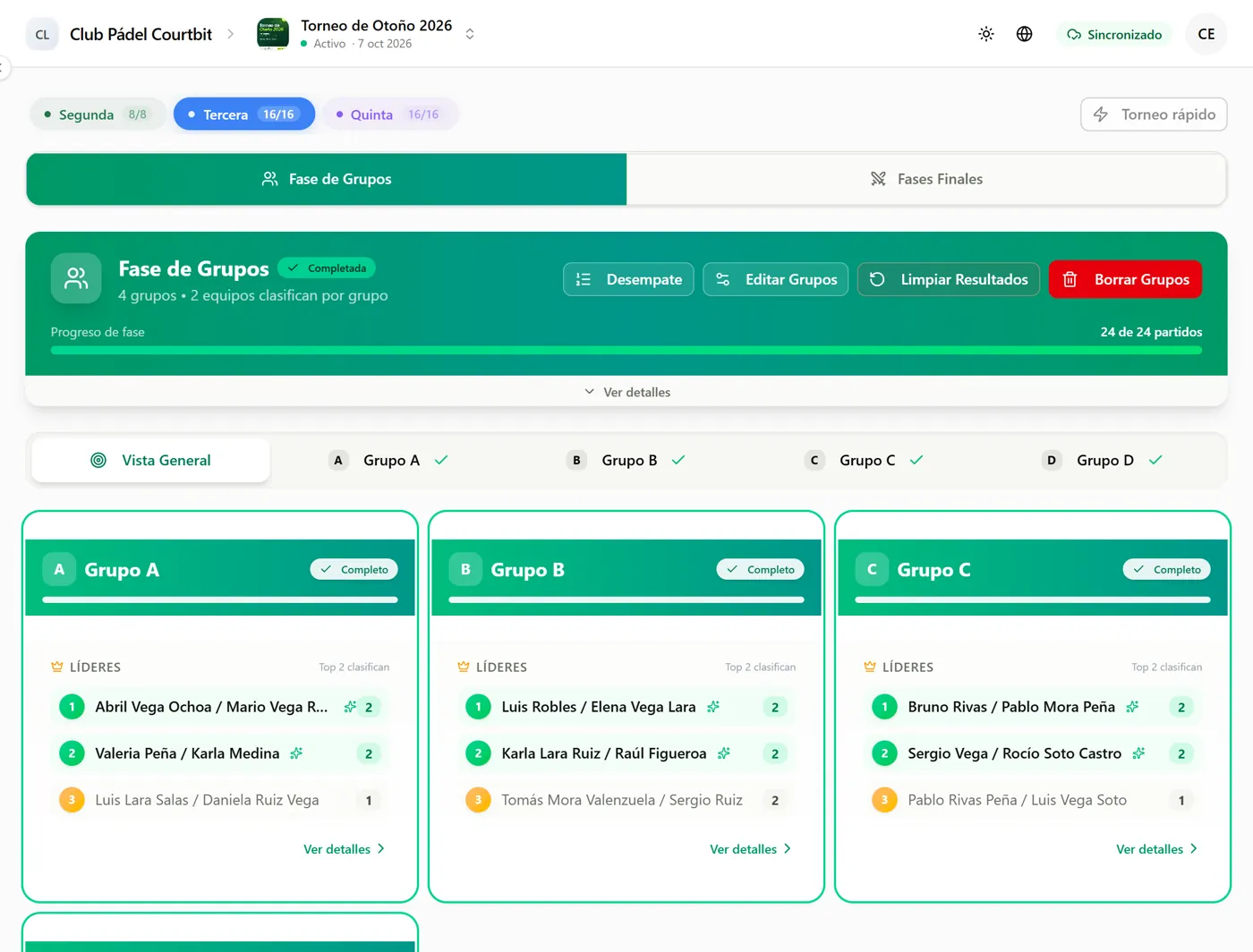Image resolution: width=1253 pixels, height=952 pixels.
Task: Open Ver detalles link for Grupo C
Action: click(x=1157, y=849)
